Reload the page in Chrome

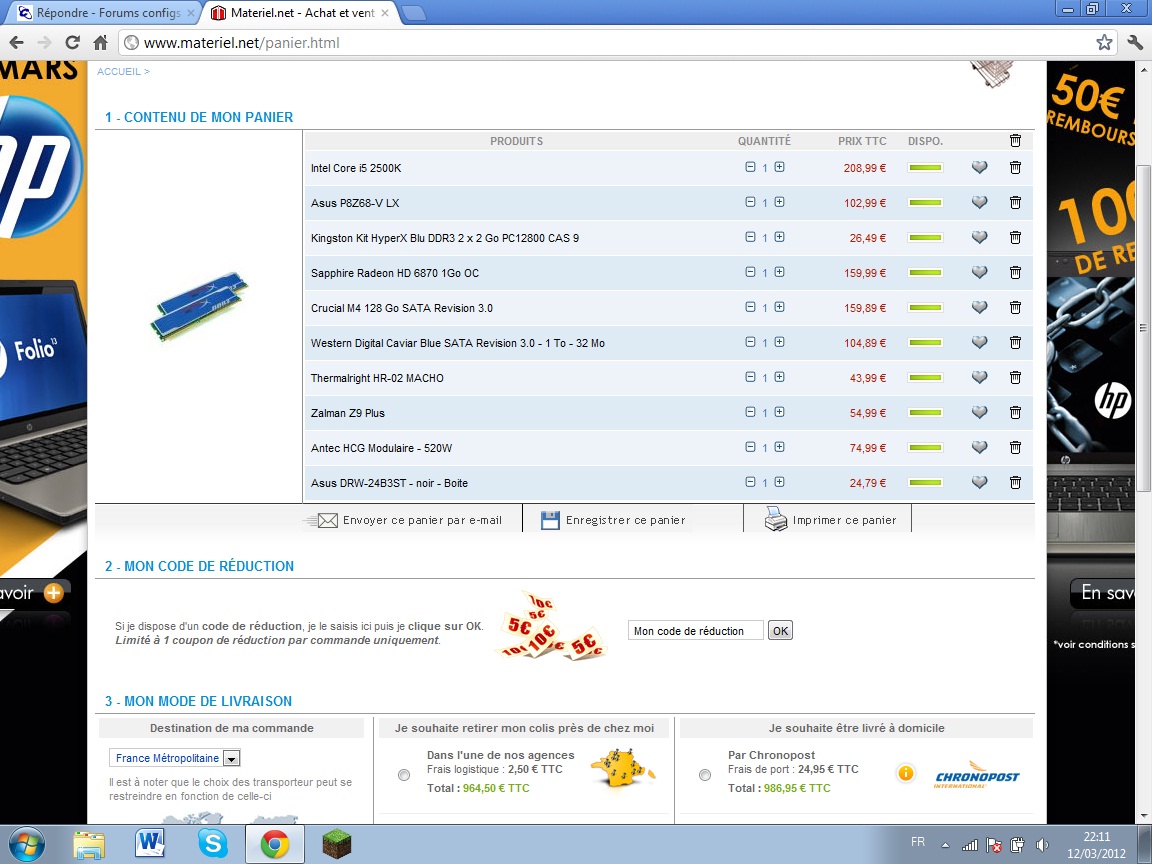point(72,42)
